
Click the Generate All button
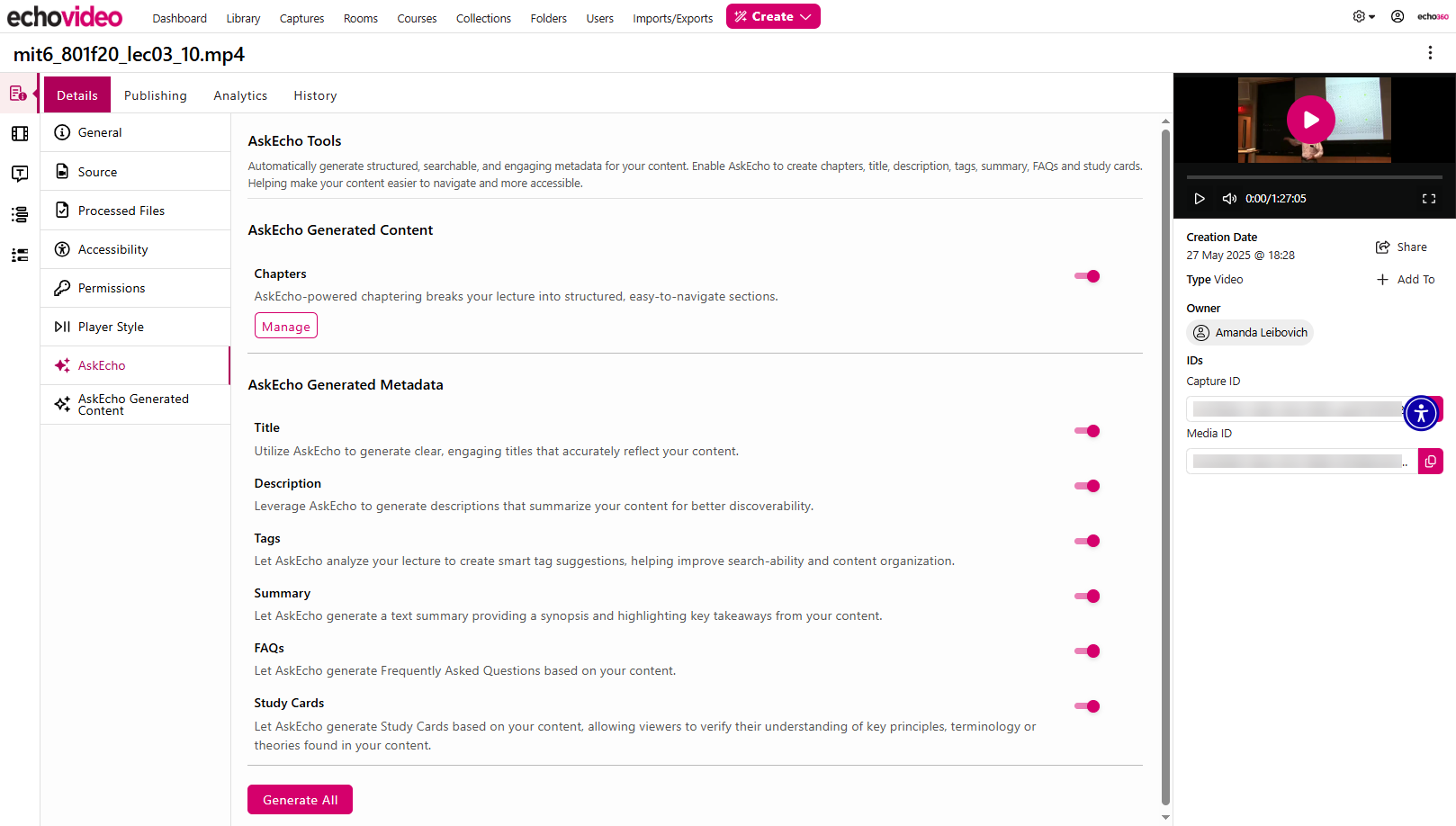(300, 800)
